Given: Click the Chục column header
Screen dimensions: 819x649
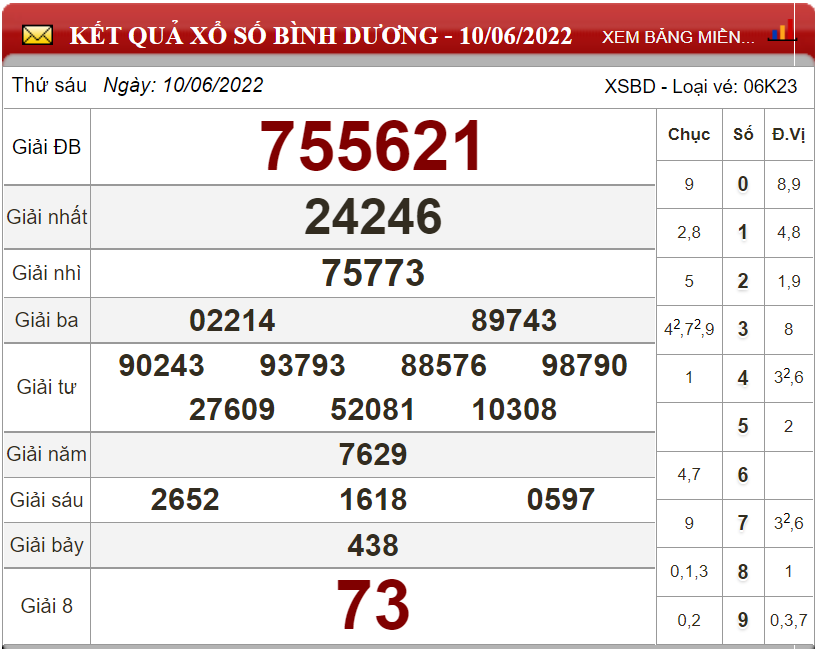Looking at the screenshot, I should point(689,134).
